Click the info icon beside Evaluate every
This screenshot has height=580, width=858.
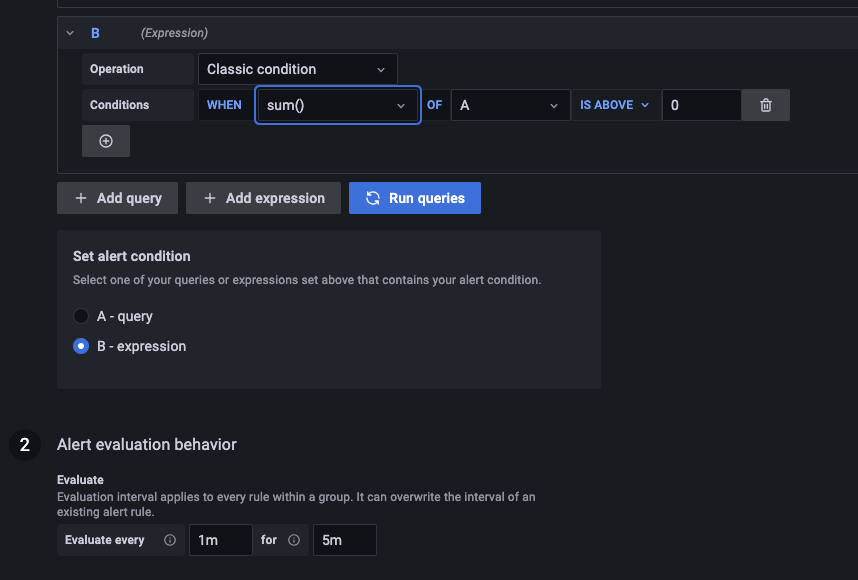click(170, 540)
